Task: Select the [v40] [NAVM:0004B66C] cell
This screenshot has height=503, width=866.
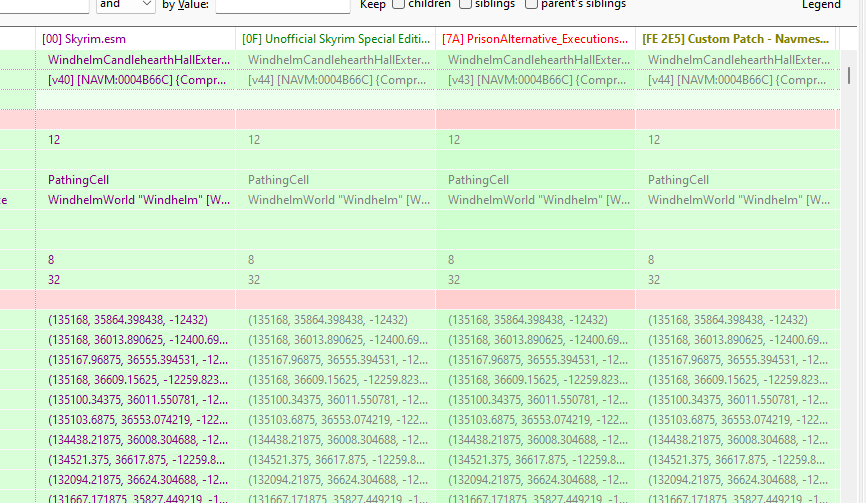Action: (x=136, y=80)
